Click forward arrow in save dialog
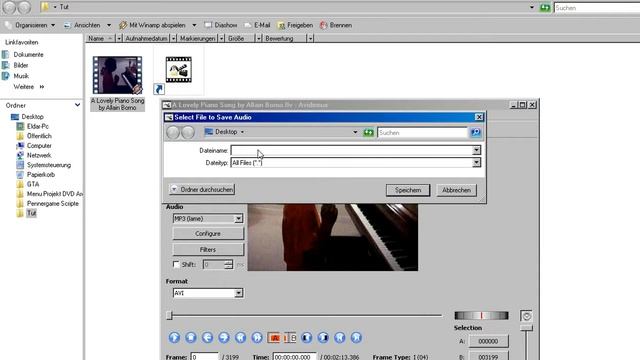This screenshot has width=640, height=360. [x=188, y=132]
